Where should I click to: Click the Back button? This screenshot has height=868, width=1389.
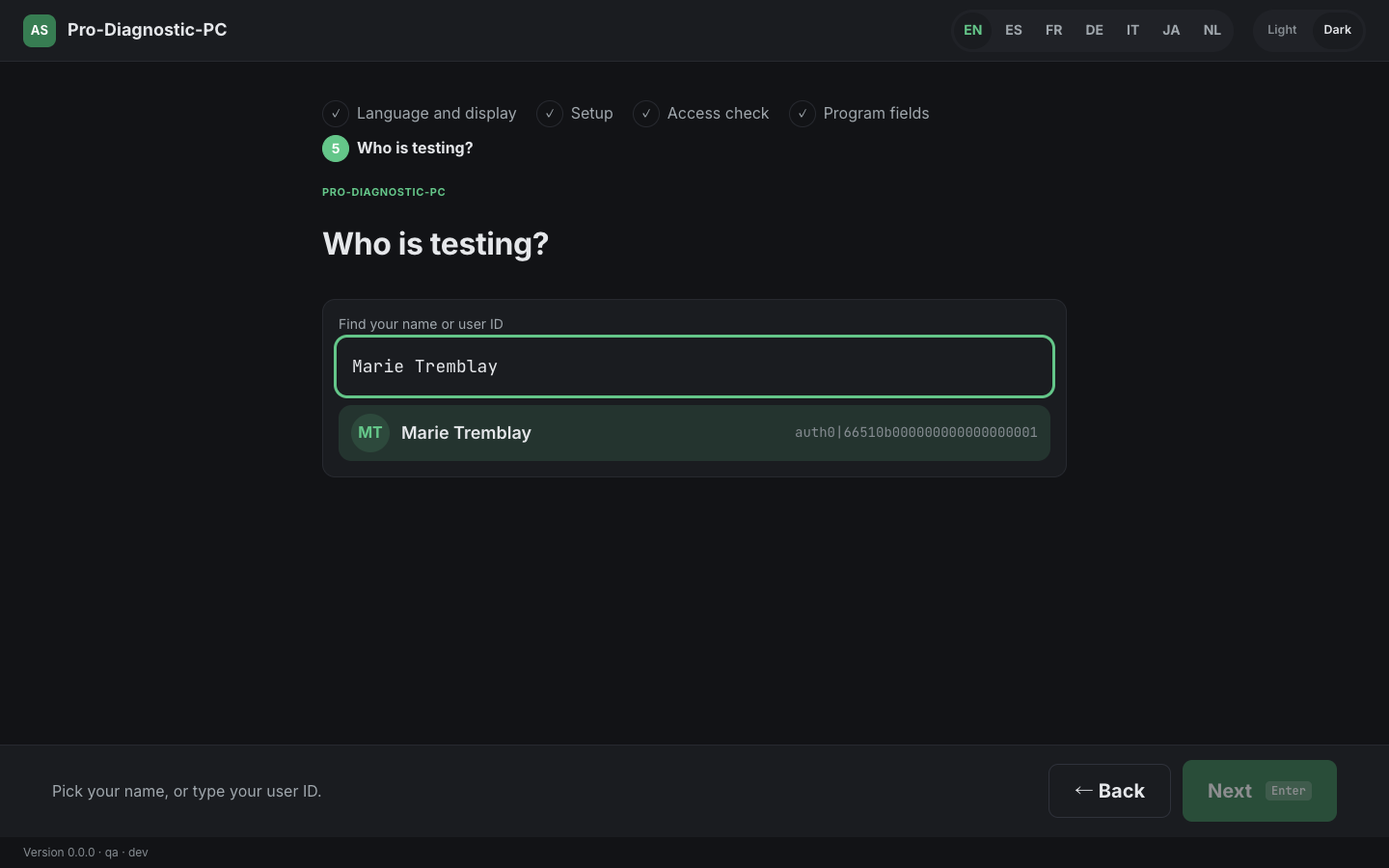pos(1109,791)
